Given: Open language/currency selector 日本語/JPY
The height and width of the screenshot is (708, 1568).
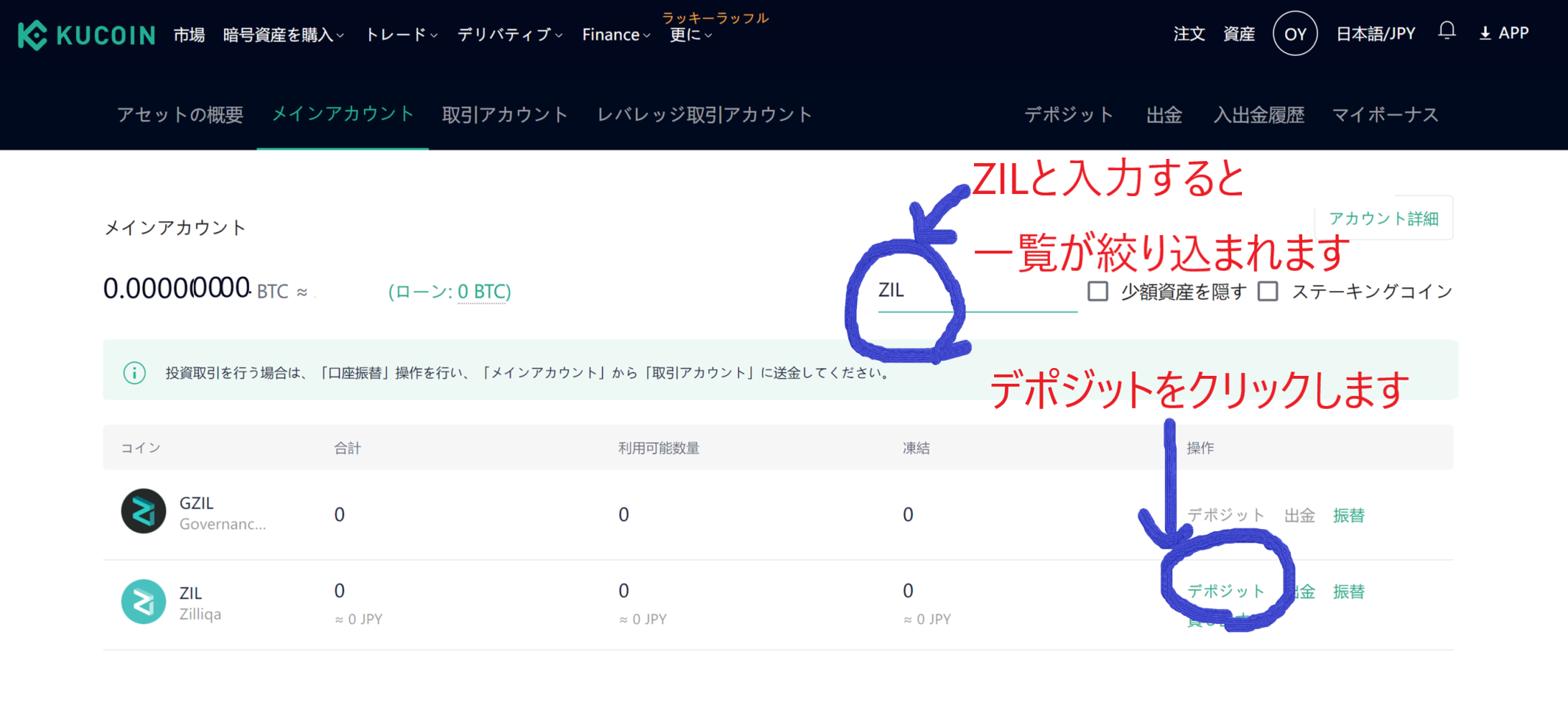Looking at the screenshot, I should (x=1376, y=33).
